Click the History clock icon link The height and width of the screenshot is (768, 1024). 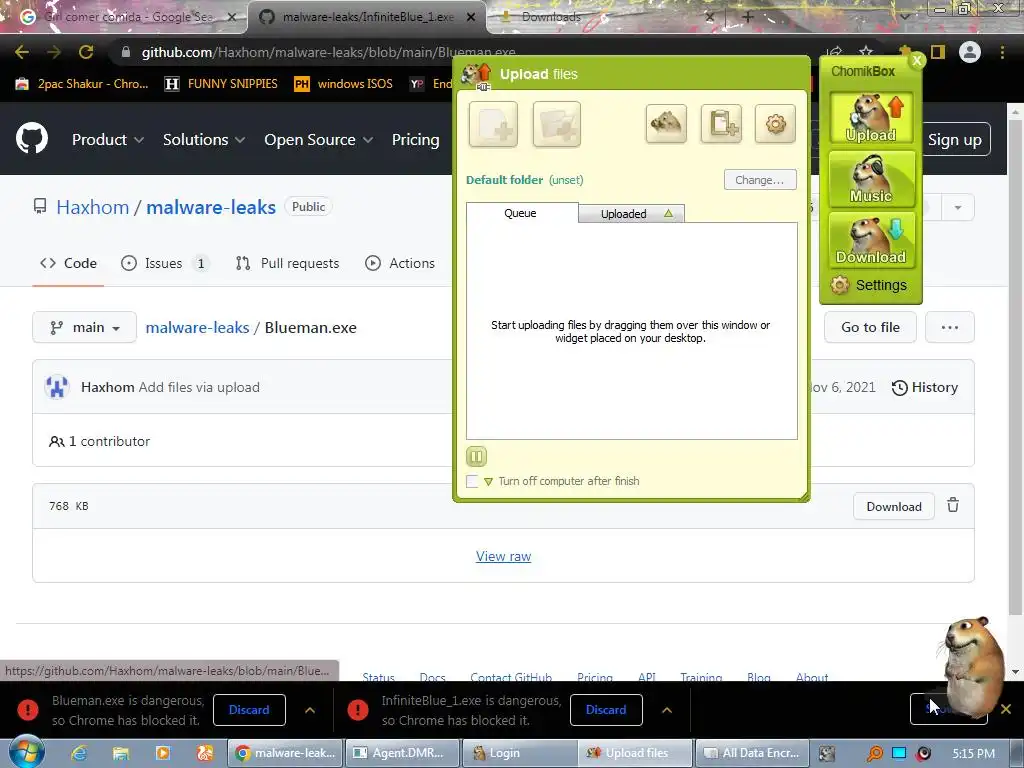point(925,387)
